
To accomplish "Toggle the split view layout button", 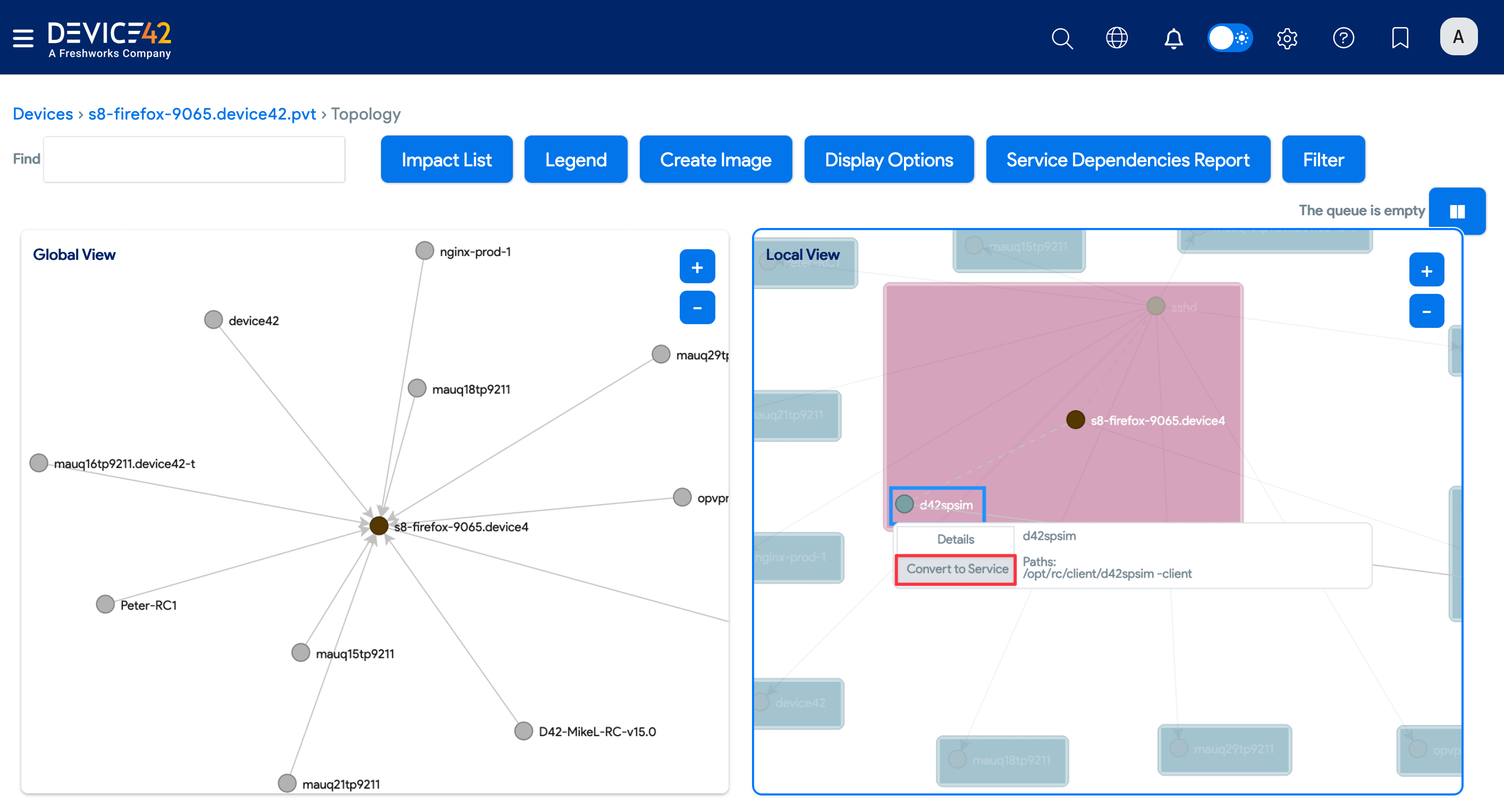I will click(x=1457, y=212).
